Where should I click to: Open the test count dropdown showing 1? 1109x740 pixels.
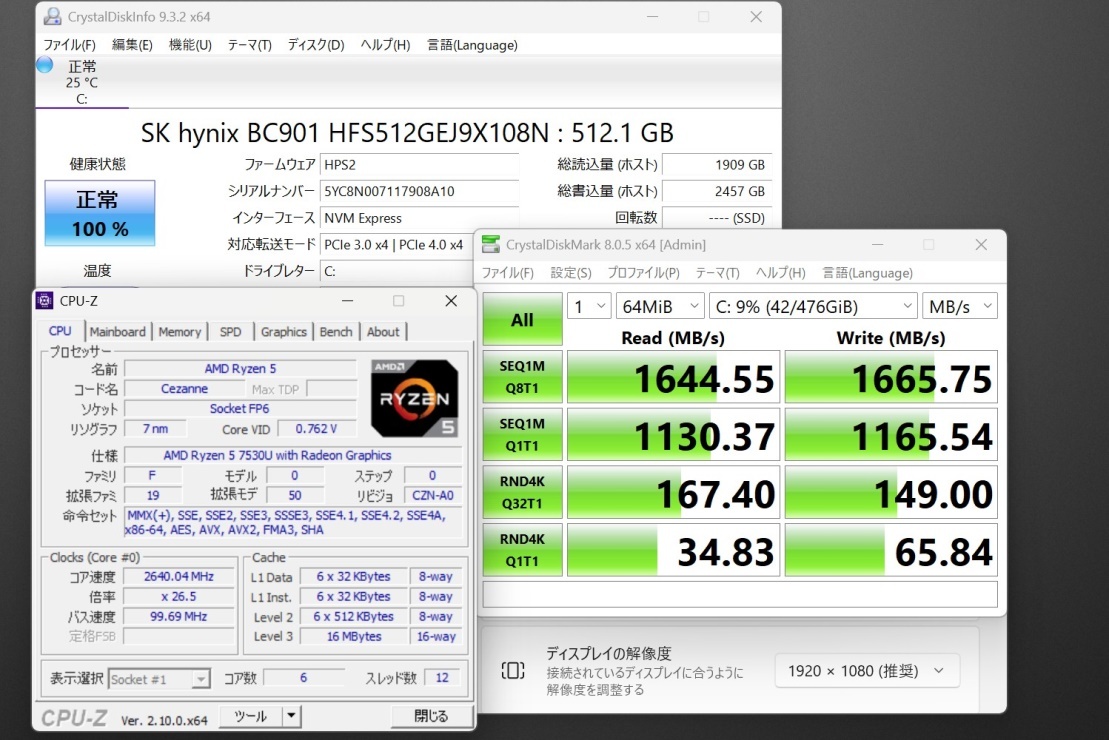[588, 306]
